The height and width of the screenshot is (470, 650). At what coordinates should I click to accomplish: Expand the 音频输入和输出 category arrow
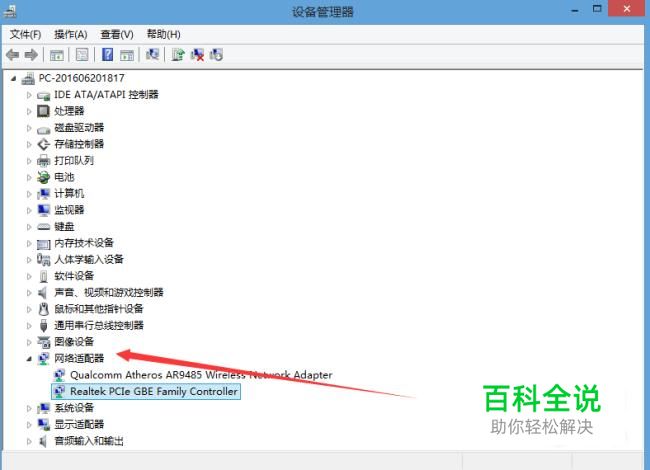29,441
